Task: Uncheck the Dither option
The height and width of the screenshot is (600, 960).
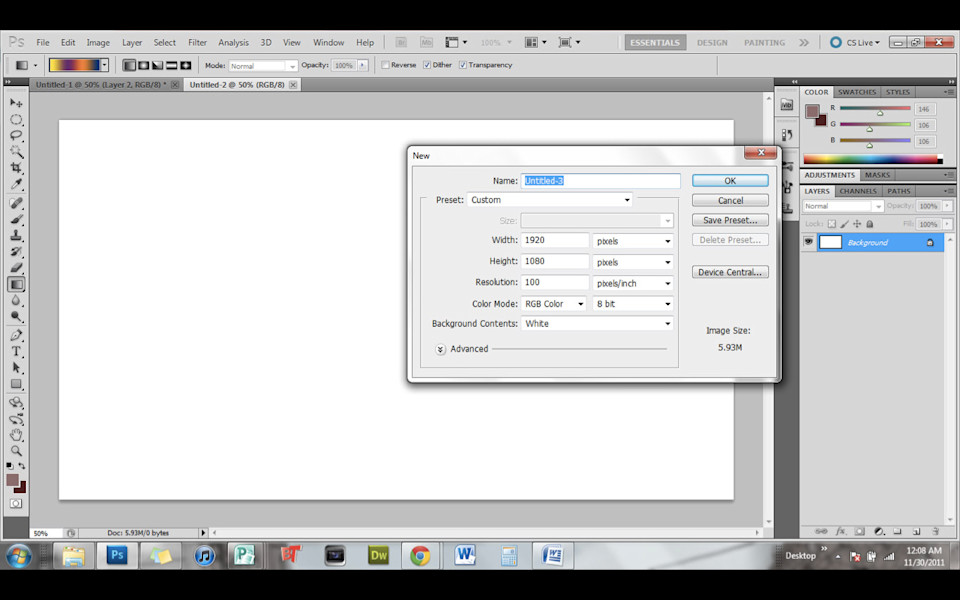Action: coord(427,65)
